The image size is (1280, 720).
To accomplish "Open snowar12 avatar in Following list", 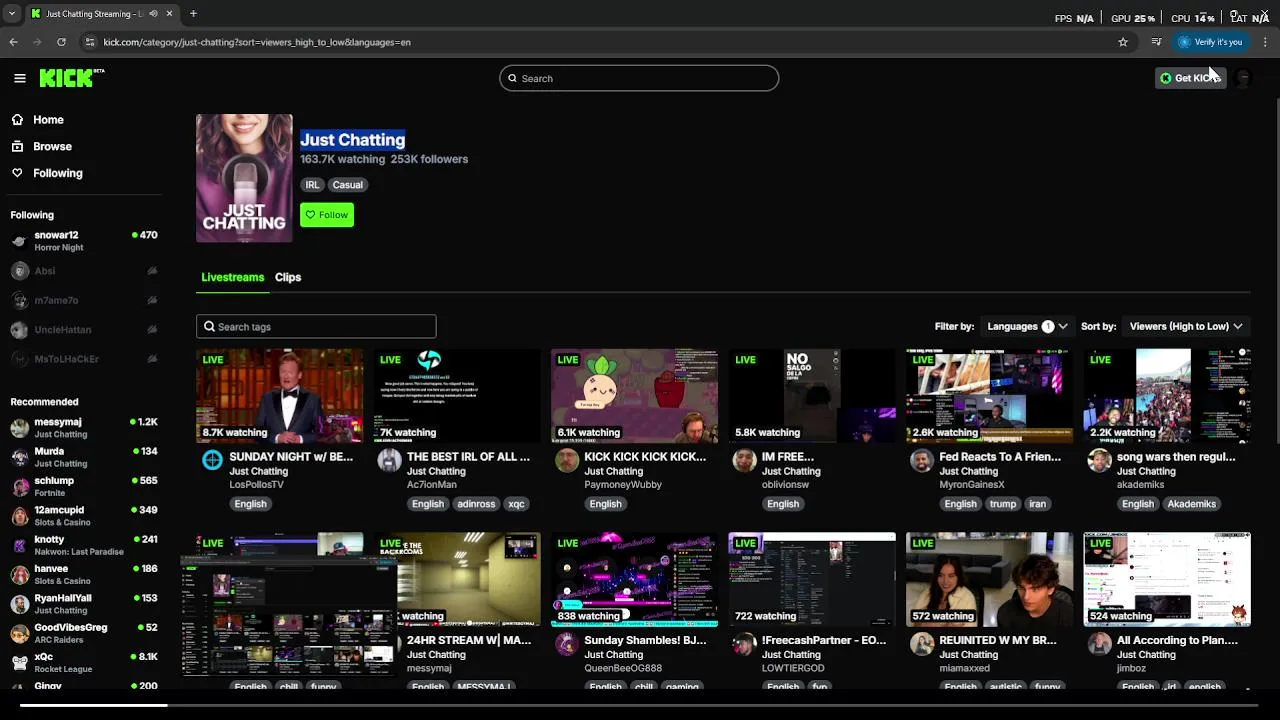I will [x=19, y=241].
